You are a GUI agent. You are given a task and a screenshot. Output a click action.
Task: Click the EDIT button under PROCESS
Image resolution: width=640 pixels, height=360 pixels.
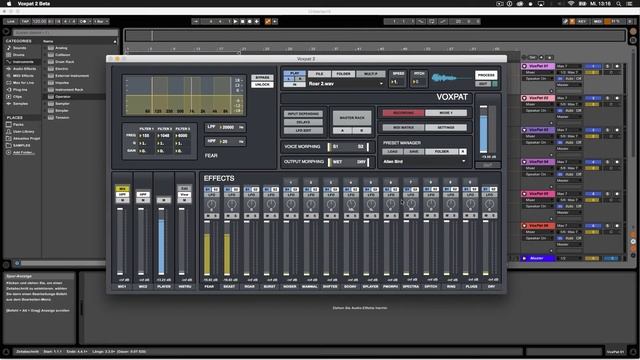point(483,84)
